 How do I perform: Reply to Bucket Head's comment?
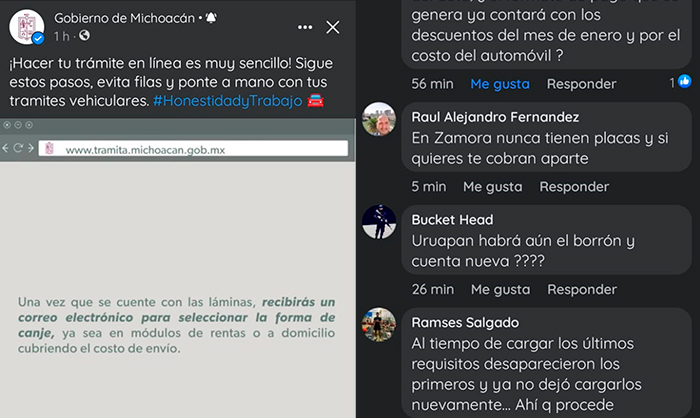(x=582, y=289)
